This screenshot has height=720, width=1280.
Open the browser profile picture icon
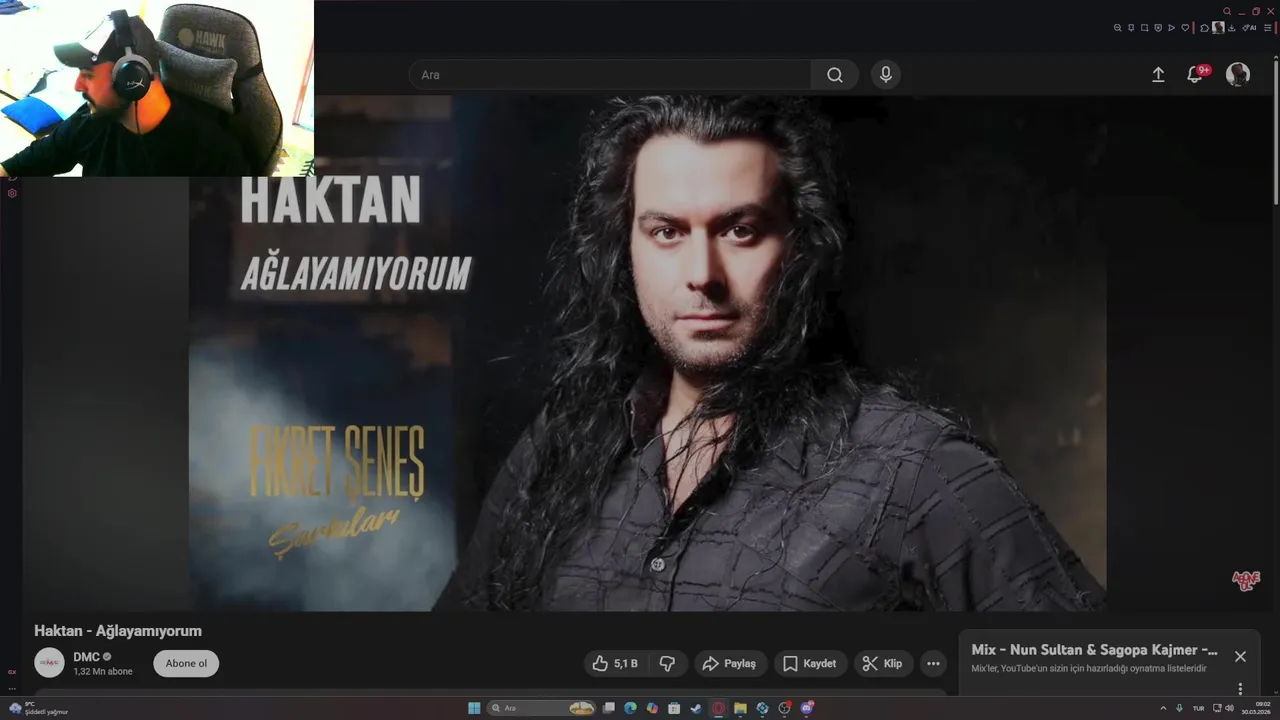(x=1218, y=28)
